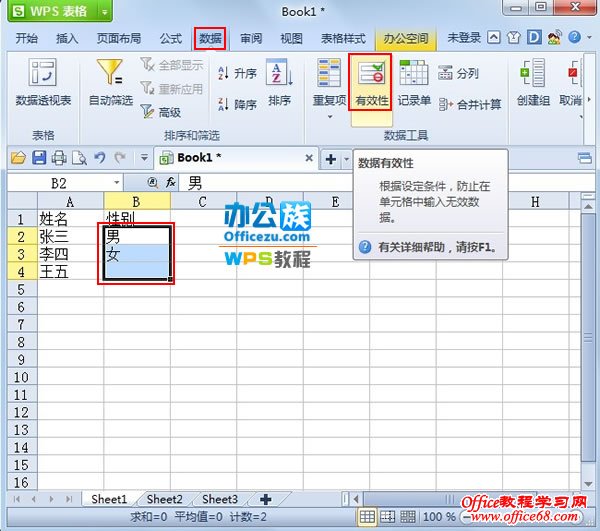Viewport: 600px width, 531px height.
Task: Click the skin shirt icon in title ribbon
Action: coord(514,37)
